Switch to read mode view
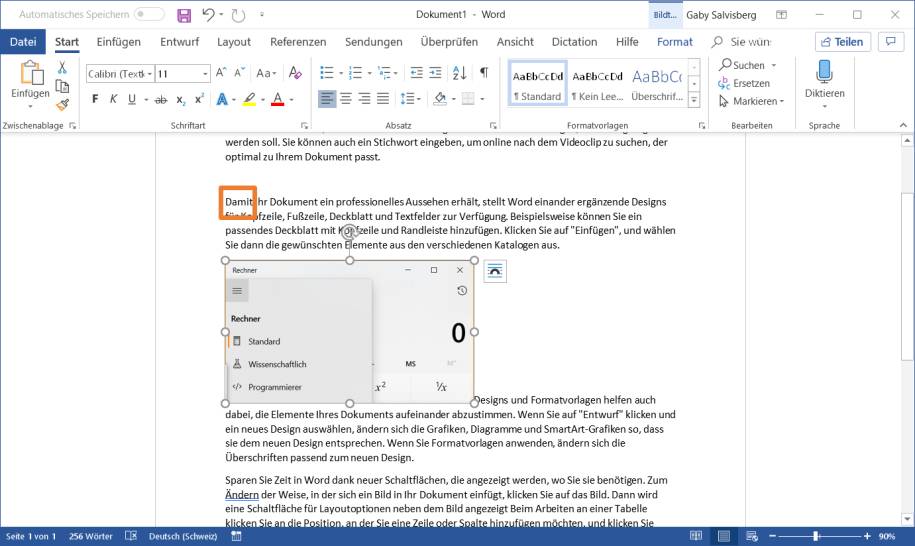The height and width of the screenshot is (546, 915). 696,536
